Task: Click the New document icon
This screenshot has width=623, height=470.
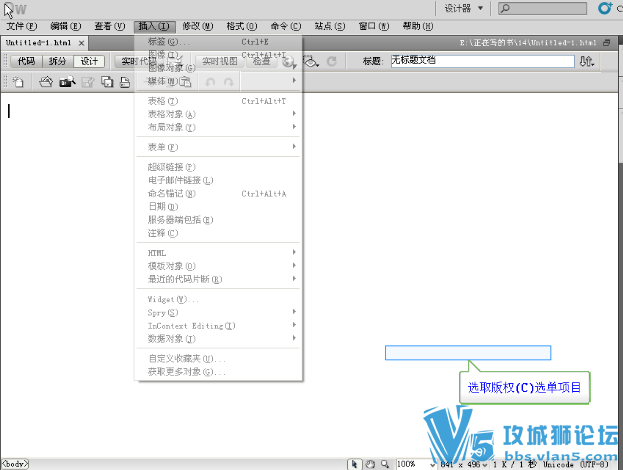Action: [x=17, y=82]
